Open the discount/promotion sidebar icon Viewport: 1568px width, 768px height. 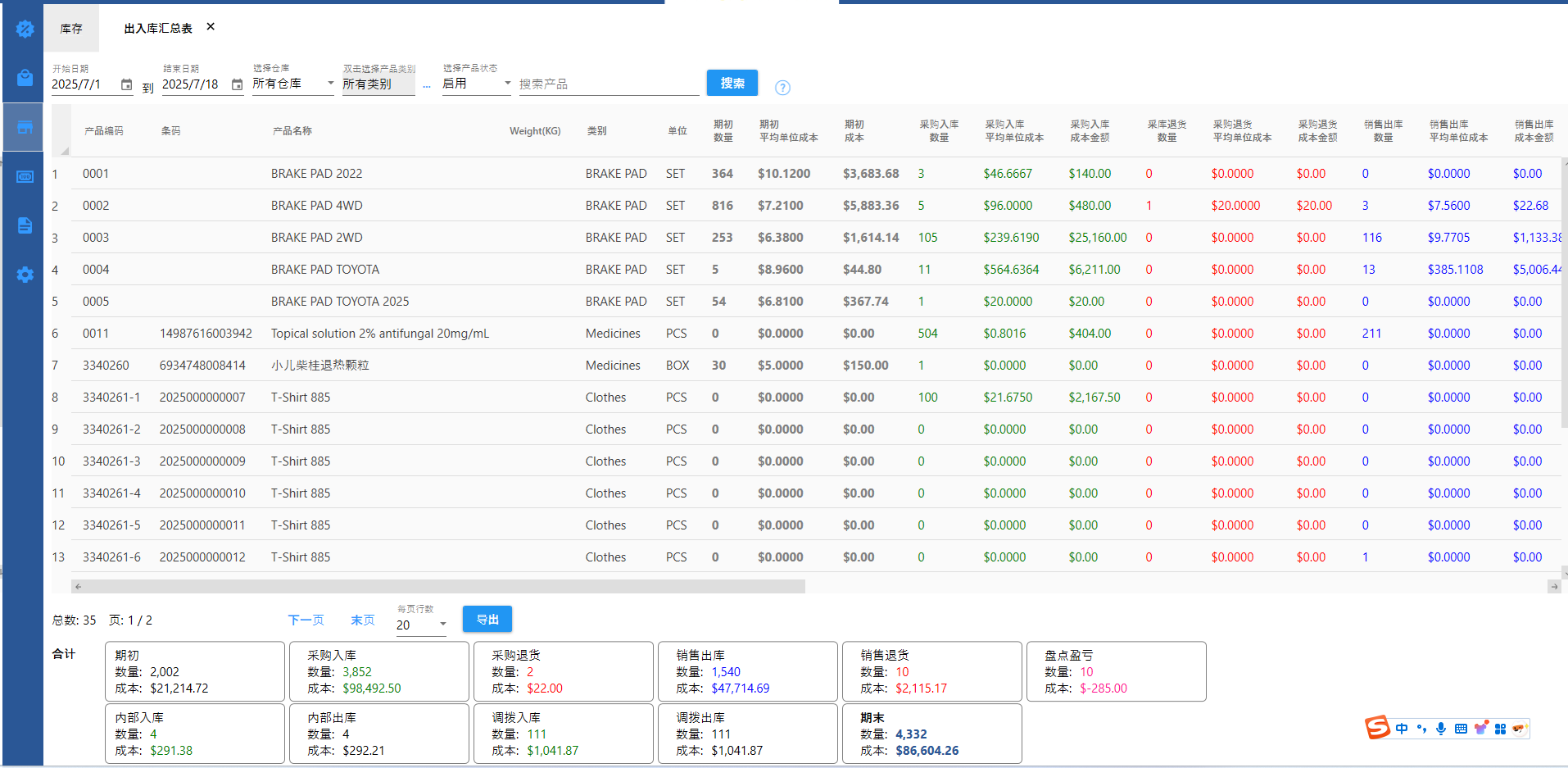(25, 30)
